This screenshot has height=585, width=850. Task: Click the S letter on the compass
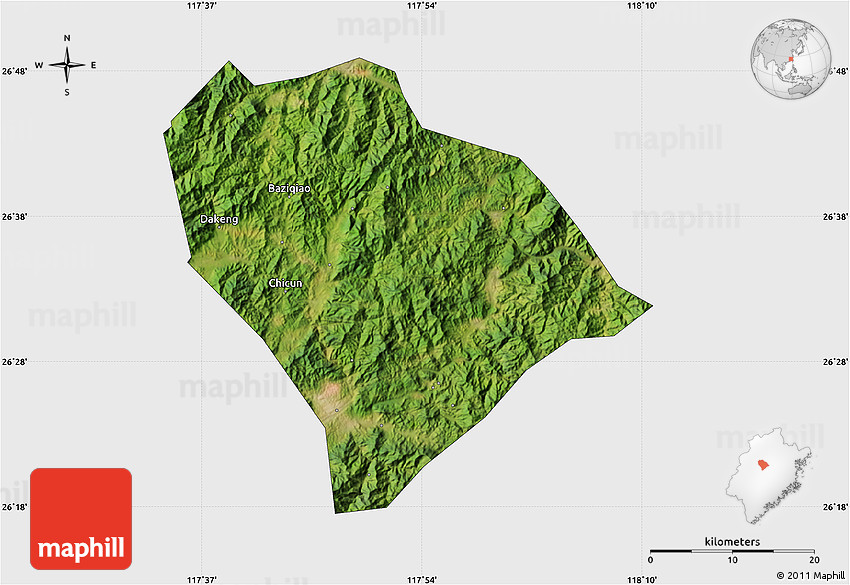click(x=67, y=92)
